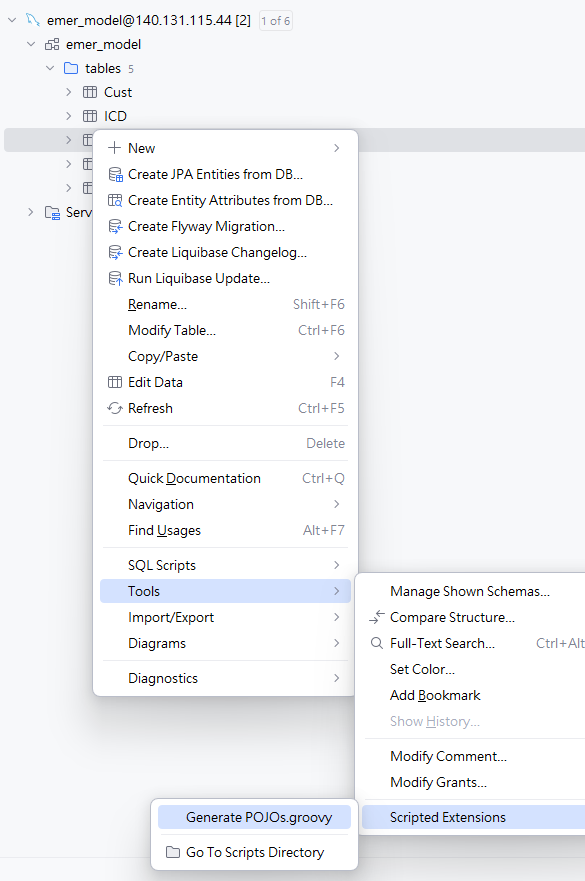This screenshot has height=881, width=585.
Task: Click the 1 of 6 schema counter badge
Action: [x=275, y=21]
